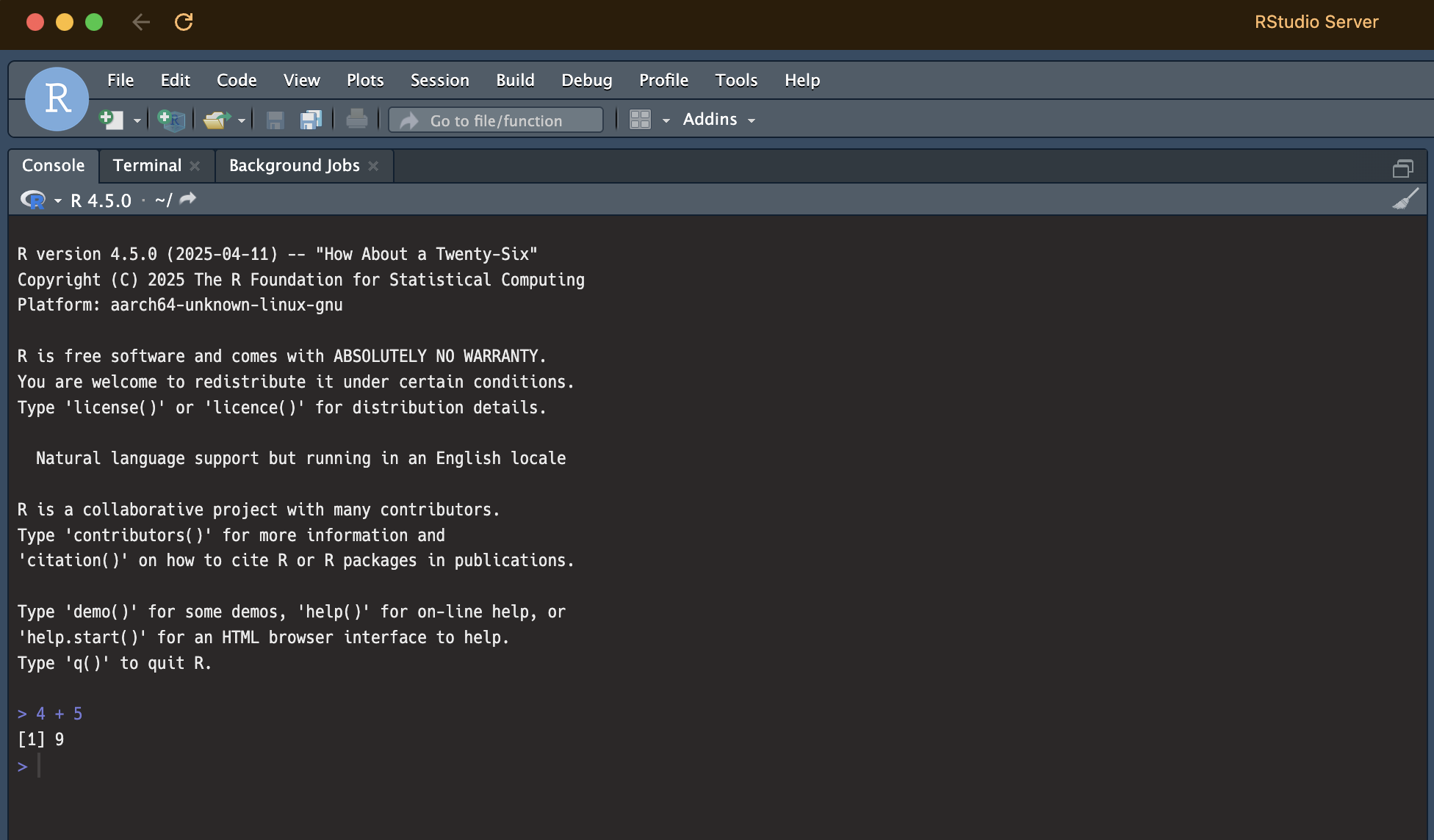Open the recent files dropdown arrow
This screenshot has height=840, width=1434.
[x=241, y=120]
